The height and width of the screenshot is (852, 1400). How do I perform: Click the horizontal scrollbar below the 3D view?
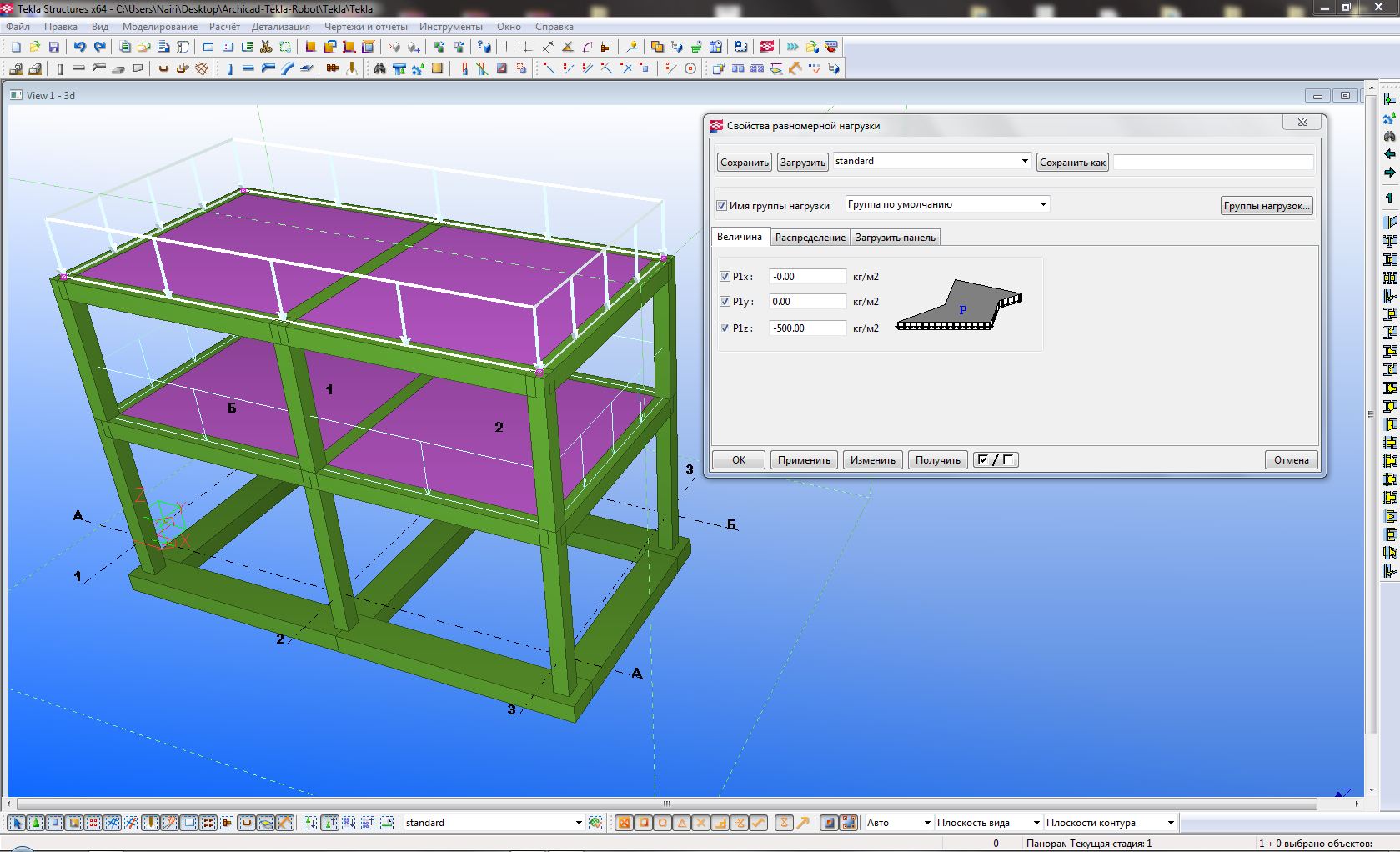tap(665, 804)
